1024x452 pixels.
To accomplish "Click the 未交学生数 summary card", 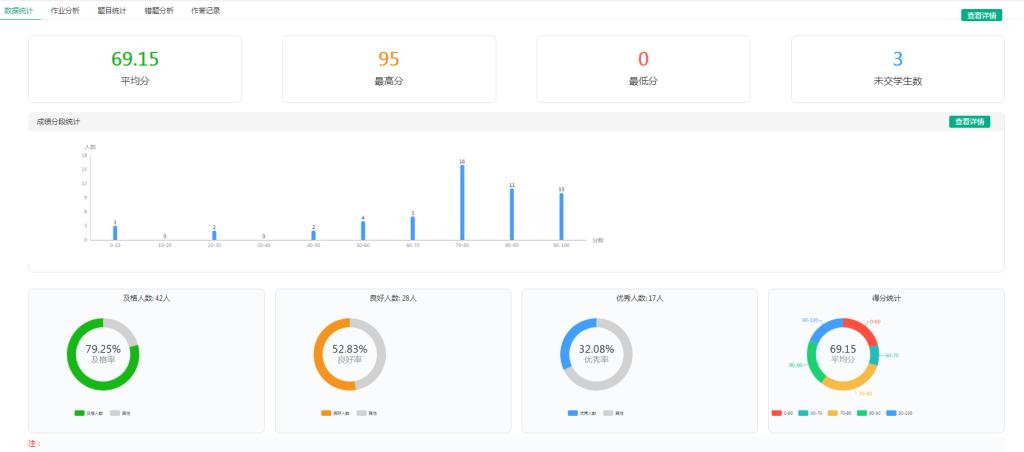I will [x=897, y=68].
